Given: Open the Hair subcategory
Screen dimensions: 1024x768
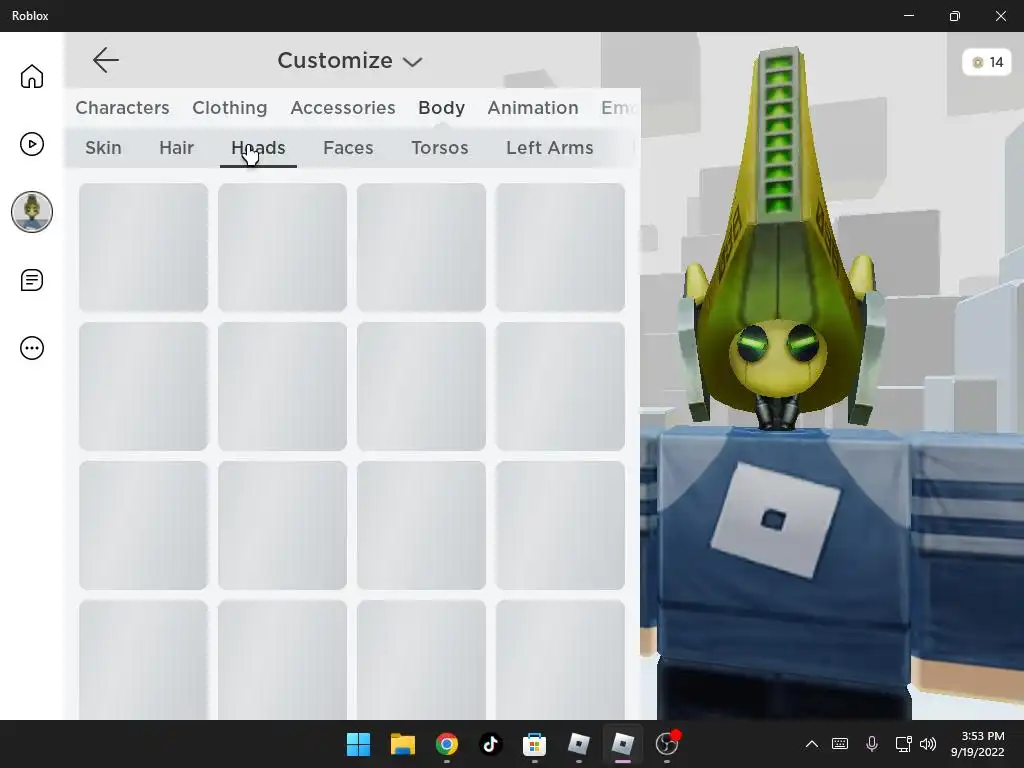Looking at the screenshot, I should pos(176,148).
